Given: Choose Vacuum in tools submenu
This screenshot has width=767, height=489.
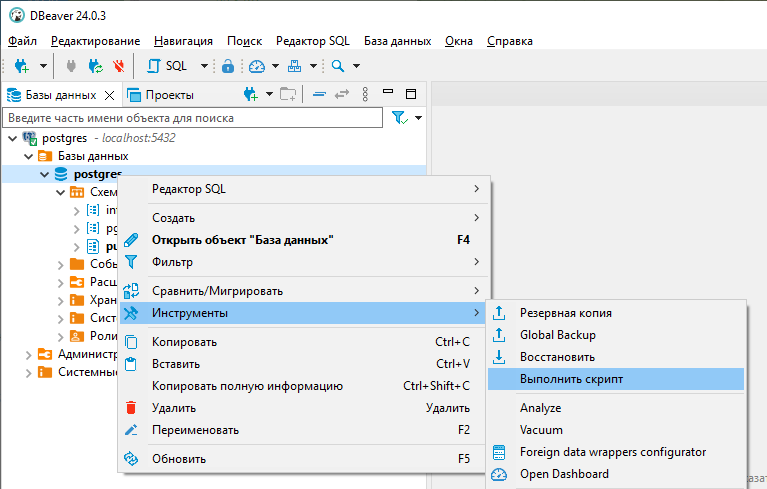Looking at the screenshot, I should click(x=616, y=430).
